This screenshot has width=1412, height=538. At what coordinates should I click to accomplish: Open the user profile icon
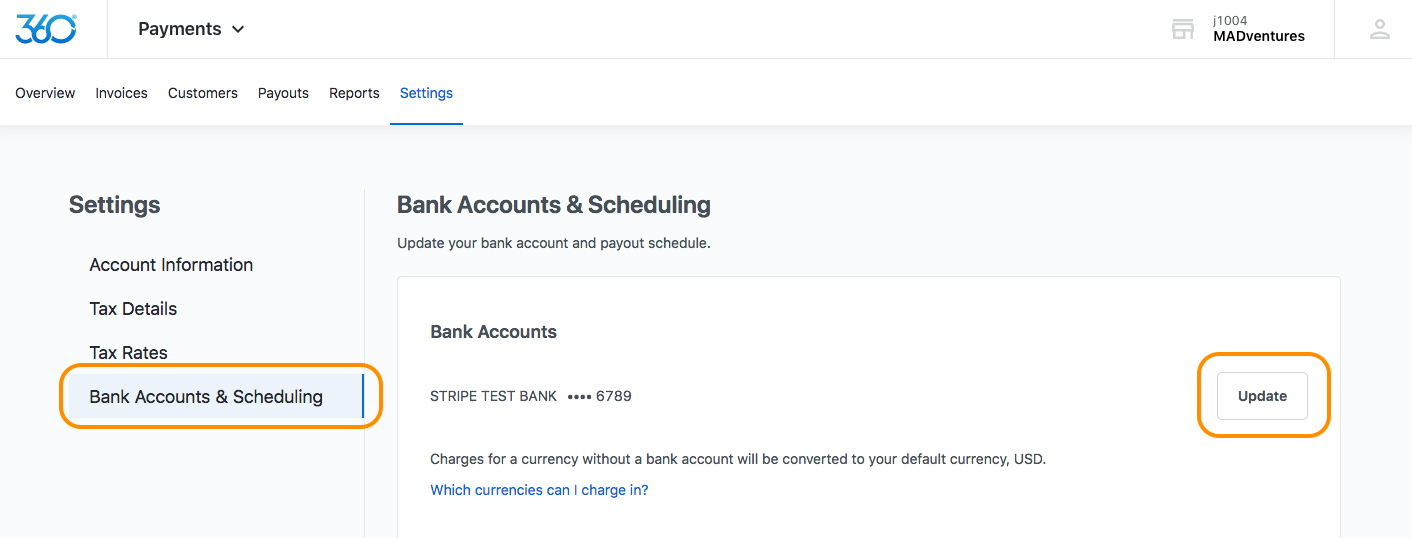coord(1380,29)
